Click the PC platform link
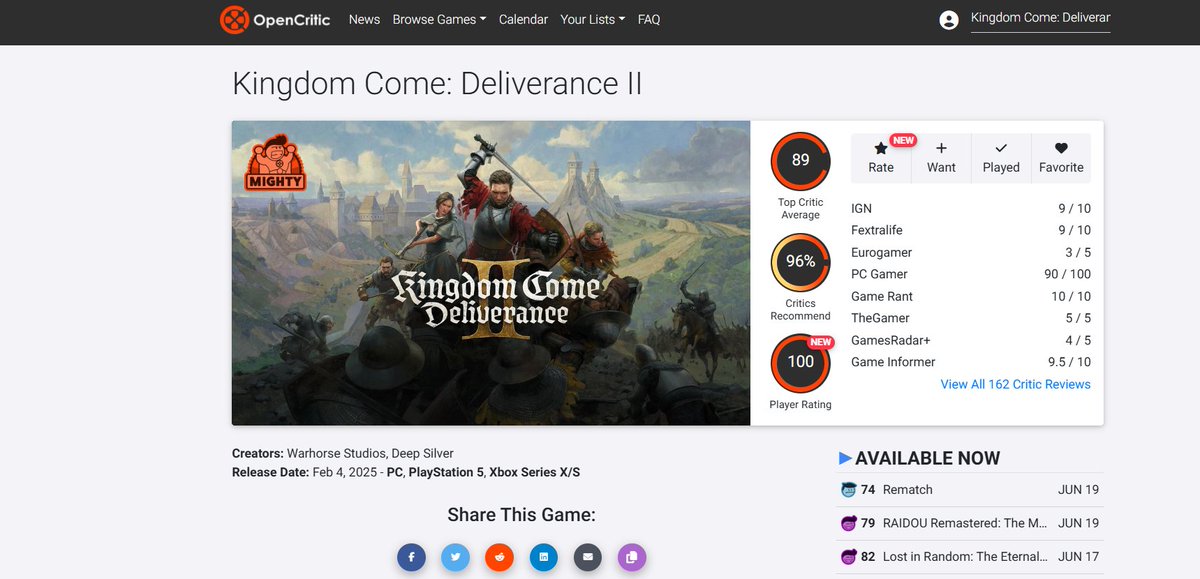 coord(394,472)
